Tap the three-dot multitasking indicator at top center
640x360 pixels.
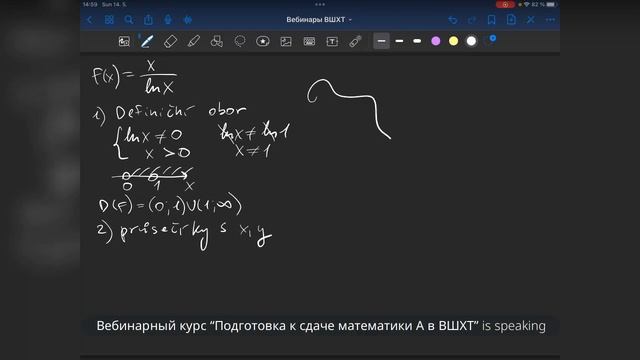tap(320, 4)
